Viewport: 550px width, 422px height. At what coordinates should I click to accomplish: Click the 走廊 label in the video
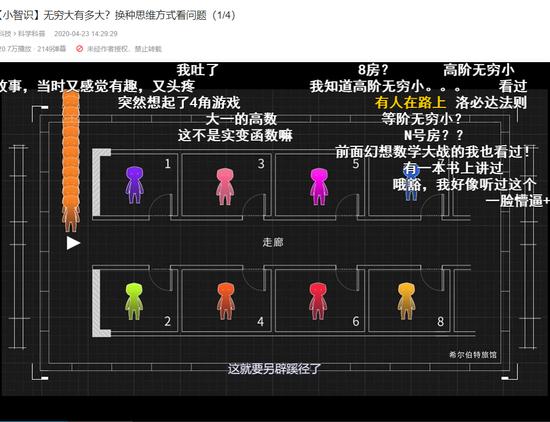click(x=273, y=242)
